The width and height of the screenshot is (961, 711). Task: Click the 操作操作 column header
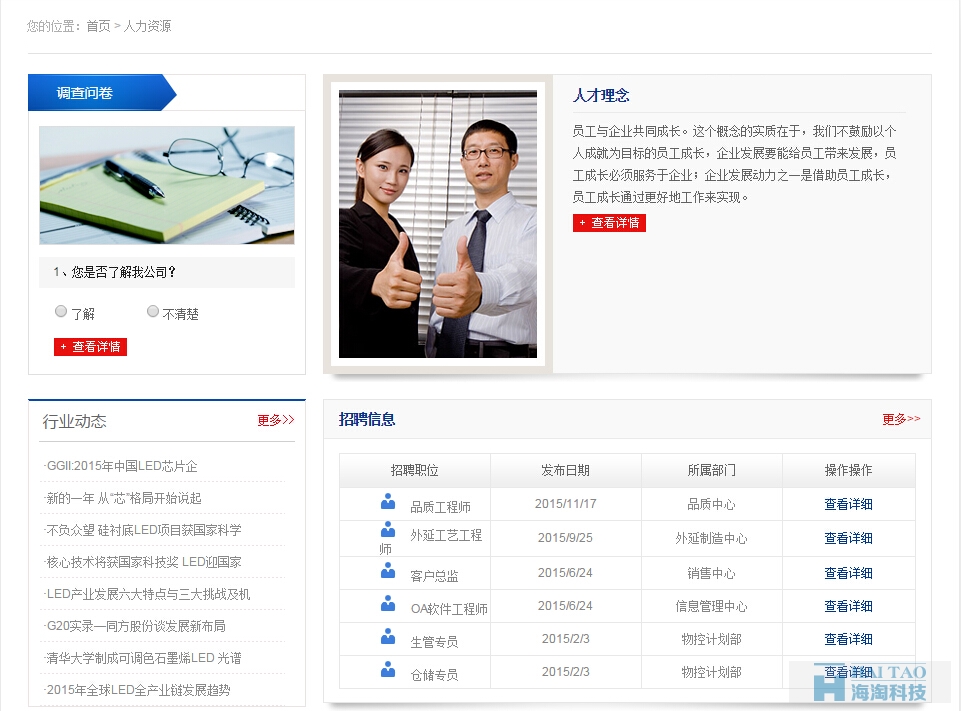[x=848, y=470]
